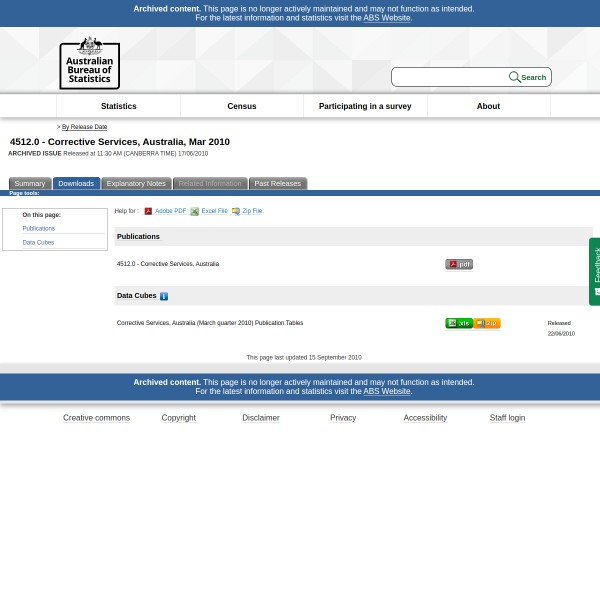Open the Data Cubes info icon
The width and height of the screenshot is (600, 600).
tap(164, 296)
